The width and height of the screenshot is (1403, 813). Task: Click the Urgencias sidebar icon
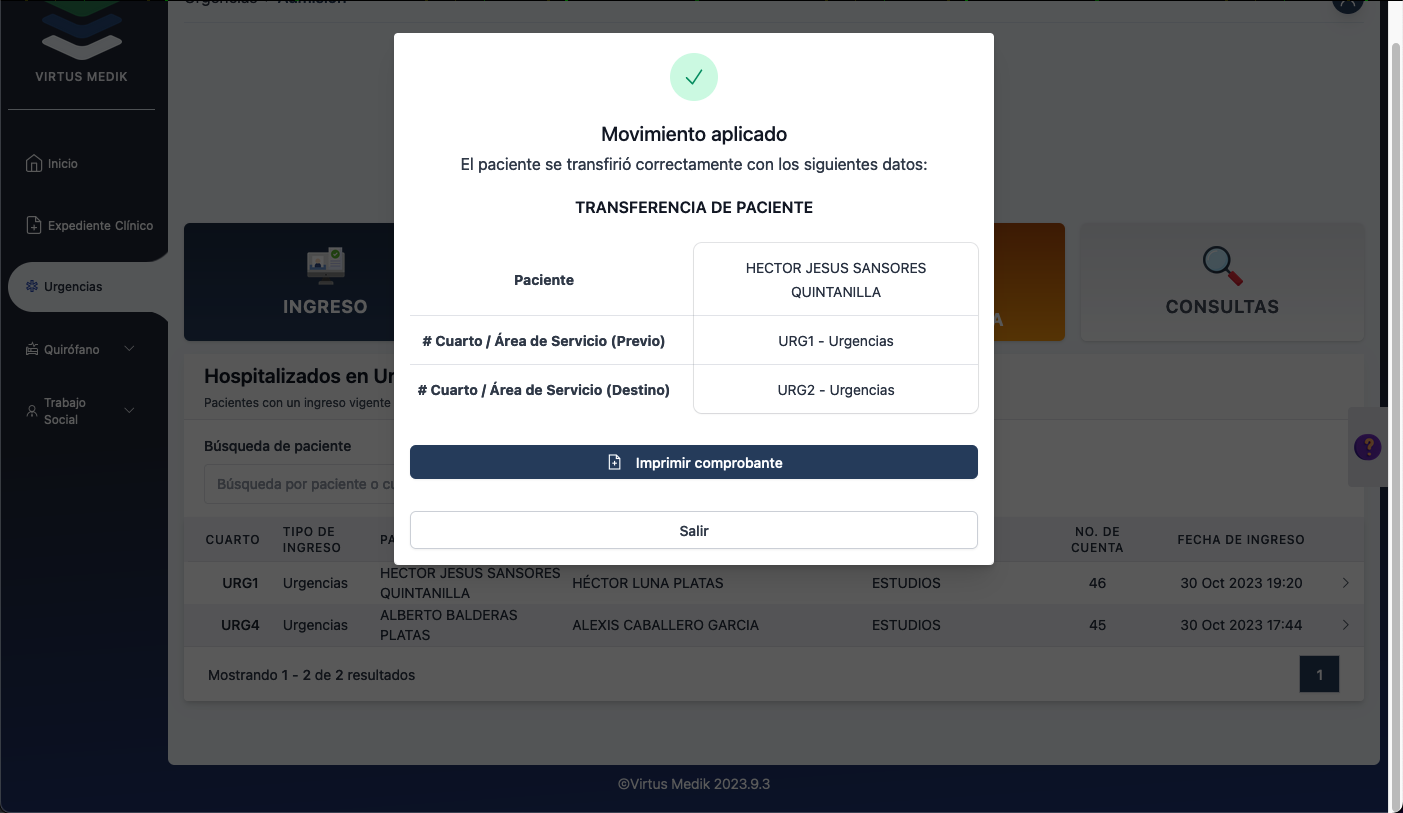pos(32,287)
